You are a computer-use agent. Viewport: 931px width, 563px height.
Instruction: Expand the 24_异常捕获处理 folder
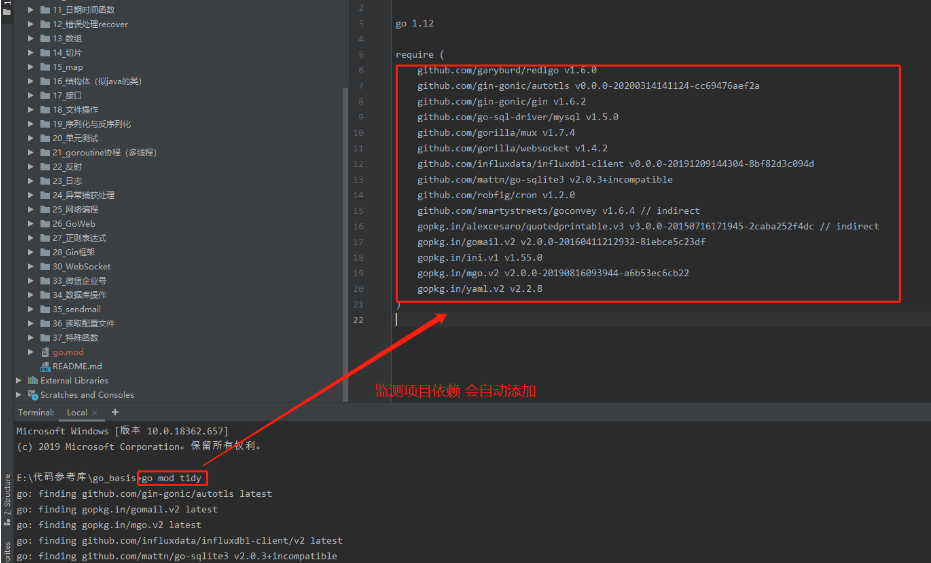(x=30, y=195)
